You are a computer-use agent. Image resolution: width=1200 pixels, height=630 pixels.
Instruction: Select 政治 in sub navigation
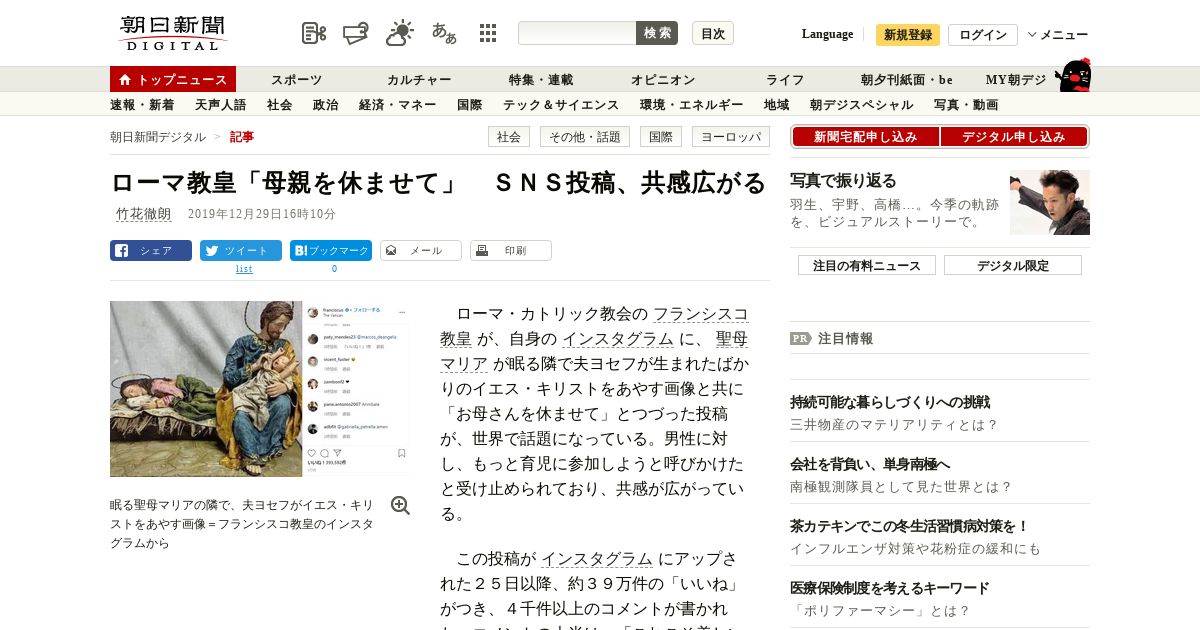[x=325, y=104]
